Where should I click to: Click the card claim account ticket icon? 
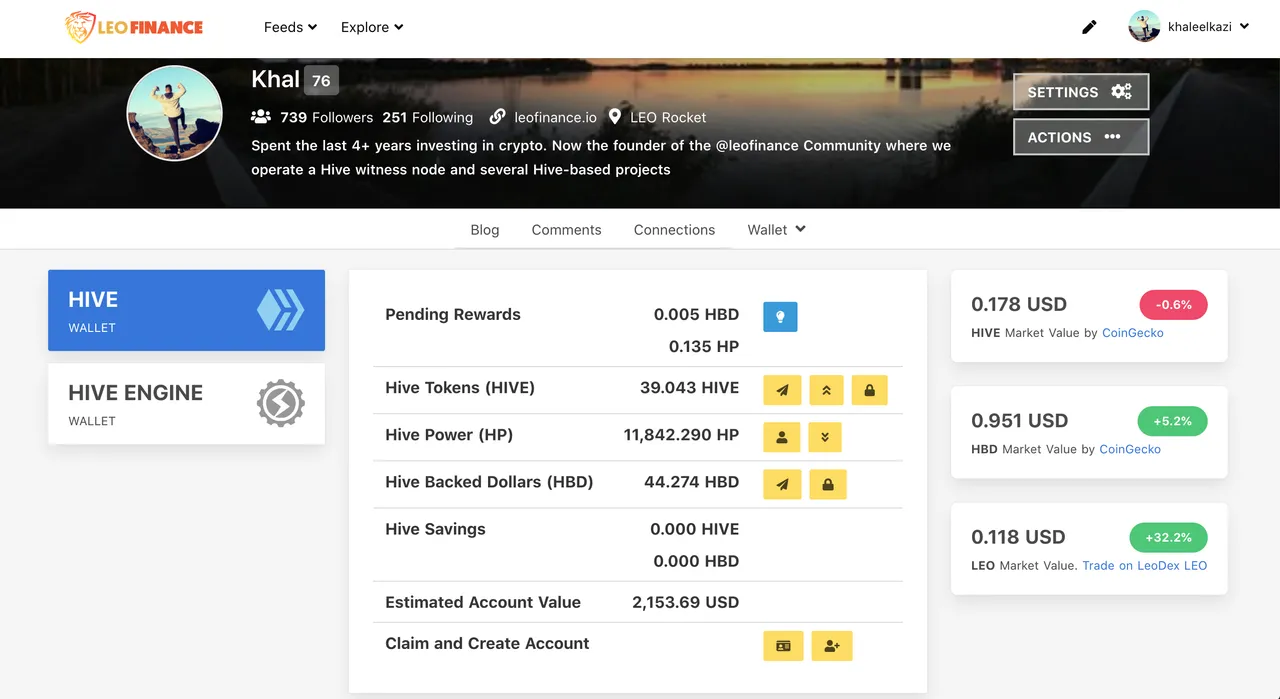click(783, 646)
